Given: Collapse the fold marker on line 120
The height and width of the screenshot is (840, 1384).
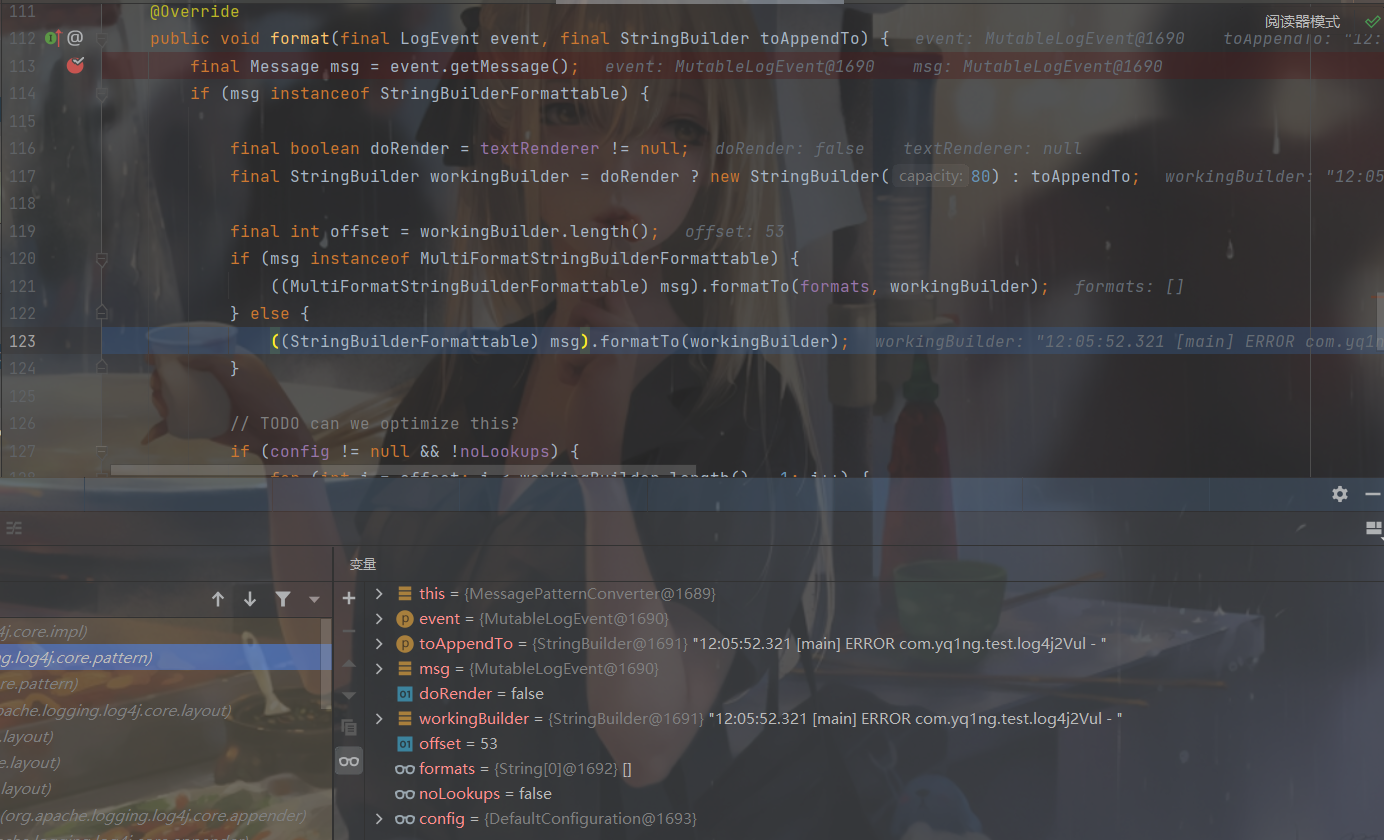Looking at the screenshot, I should [x=102, y=259].
